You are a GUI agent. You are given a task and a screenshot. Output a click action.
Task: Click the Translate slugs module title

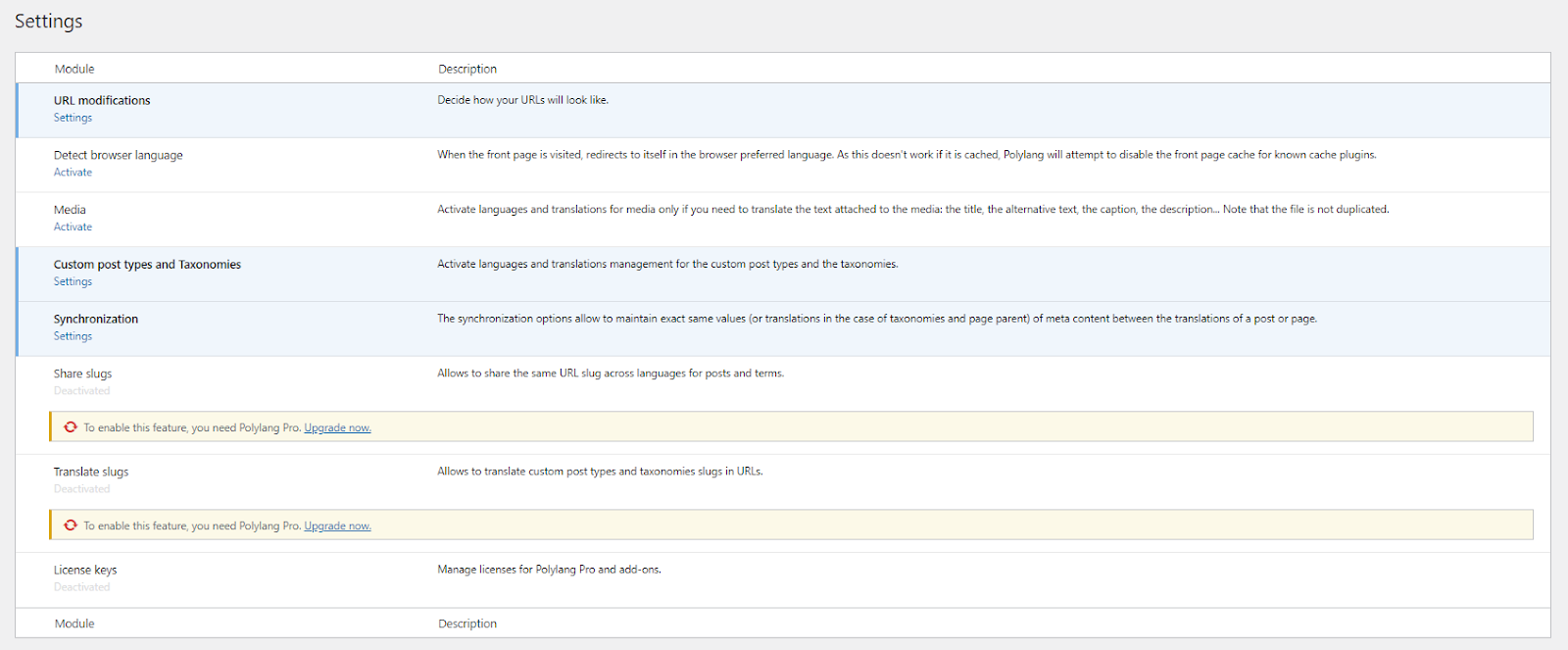tap(91, 472)
